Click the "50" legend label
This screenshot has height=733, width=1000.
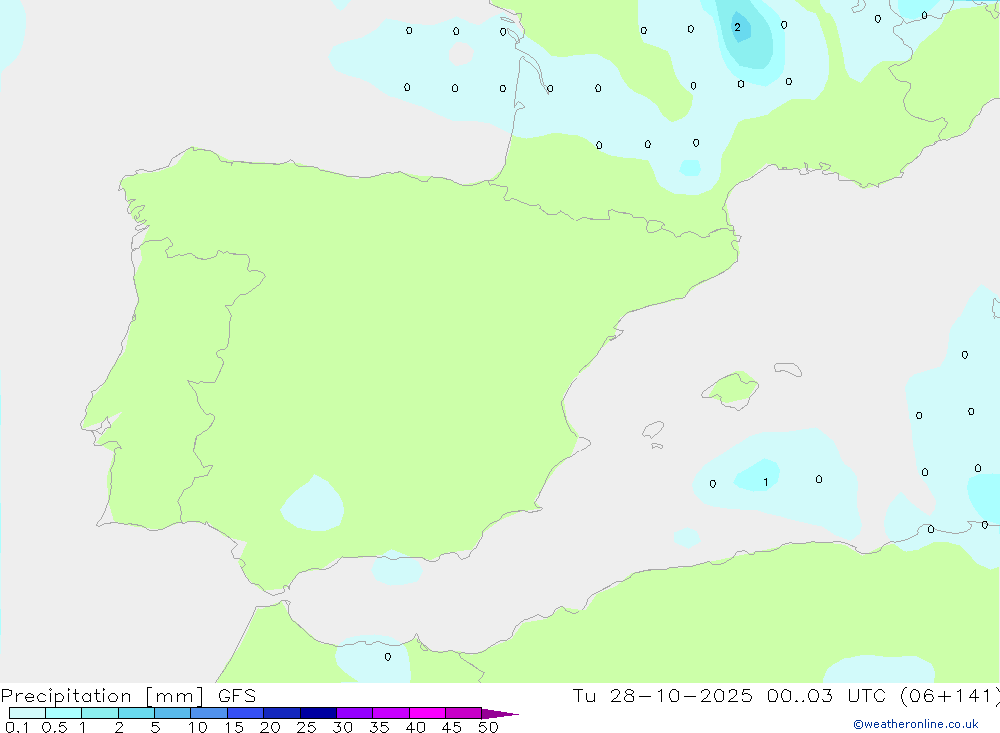click(x=489, y=727)
